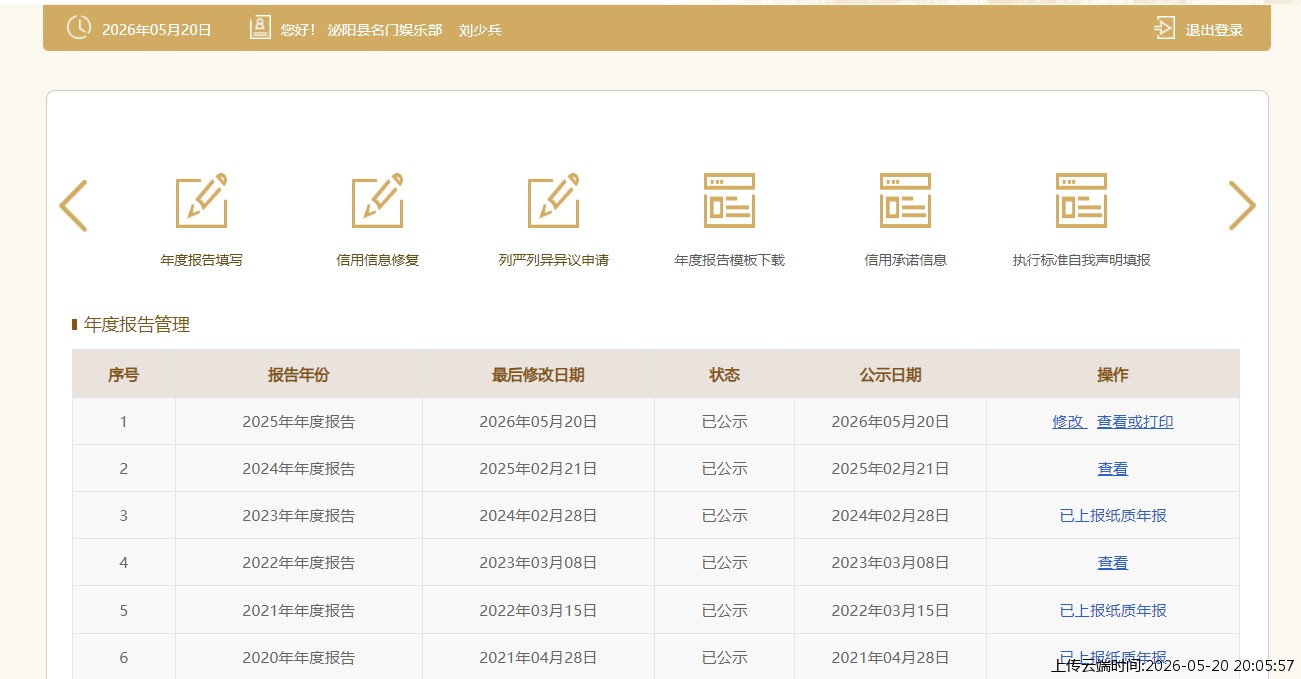Click the right carousel arrow

pos(1242,205)
